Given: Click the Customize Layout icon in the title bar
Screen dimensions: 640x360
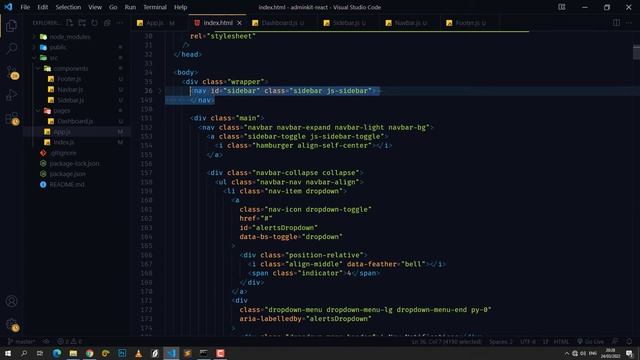Looking at the screenshot, I should (x=562, y=7).
